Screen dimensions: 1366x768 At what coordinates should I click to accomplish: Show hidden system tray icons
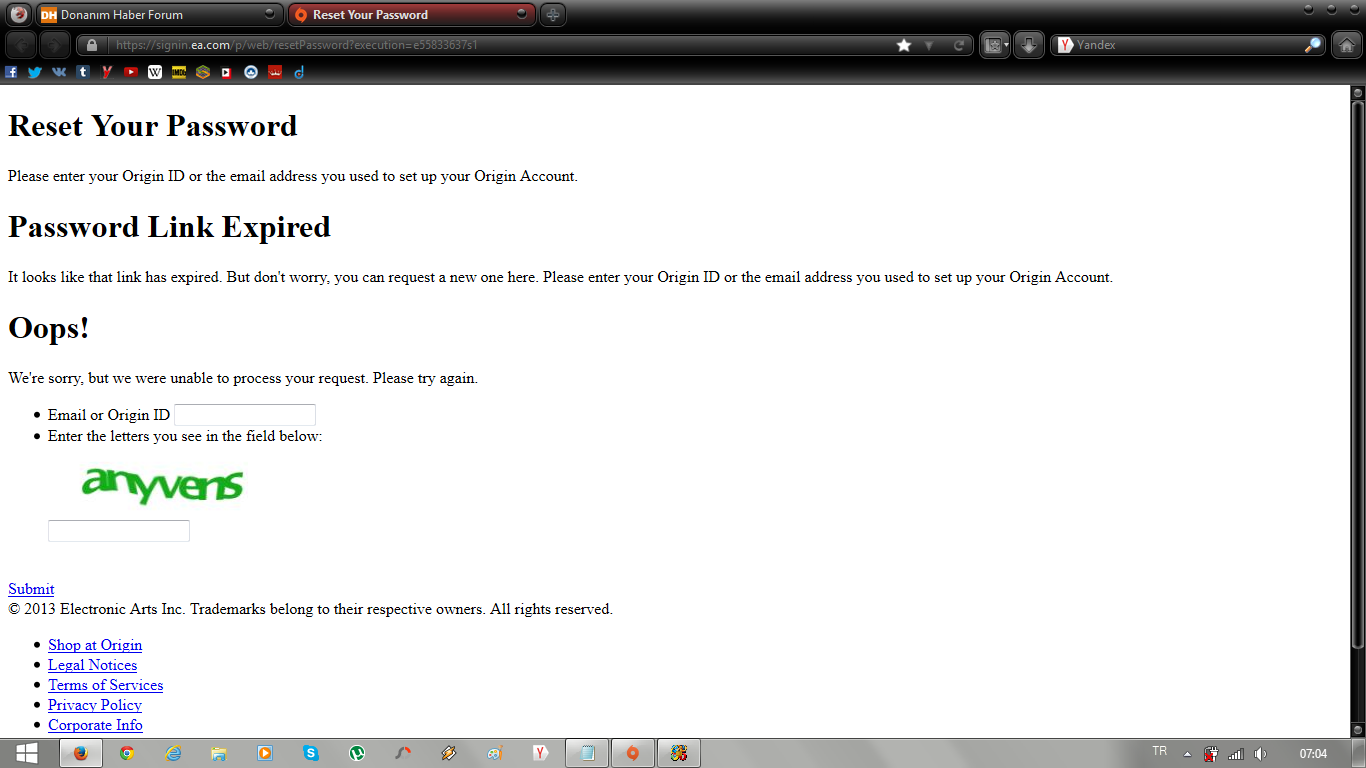1187,754
